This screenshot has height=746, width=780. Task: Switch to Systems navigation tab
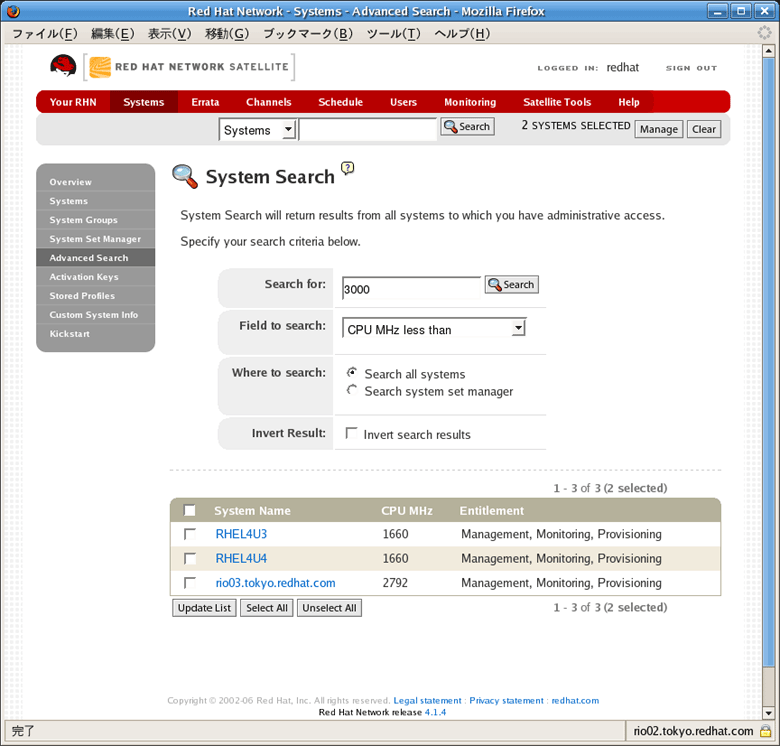[x=144, y=102]
